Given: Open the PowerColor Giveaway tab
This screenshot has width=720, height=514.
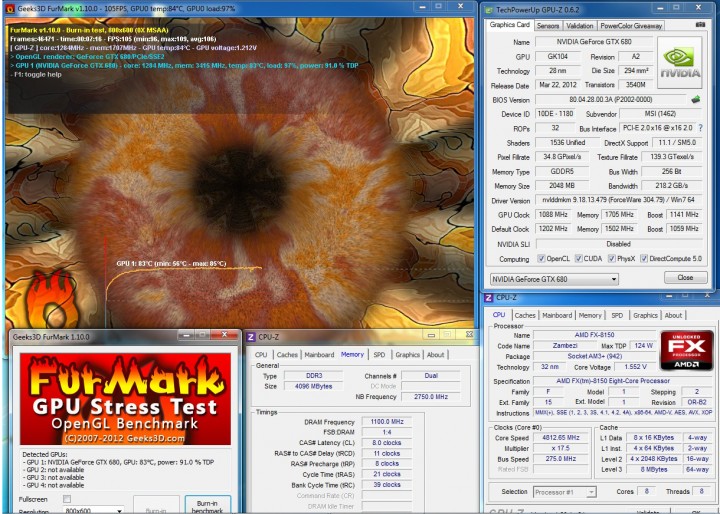Looking at the screenshot, I should (x=631, y=26).
